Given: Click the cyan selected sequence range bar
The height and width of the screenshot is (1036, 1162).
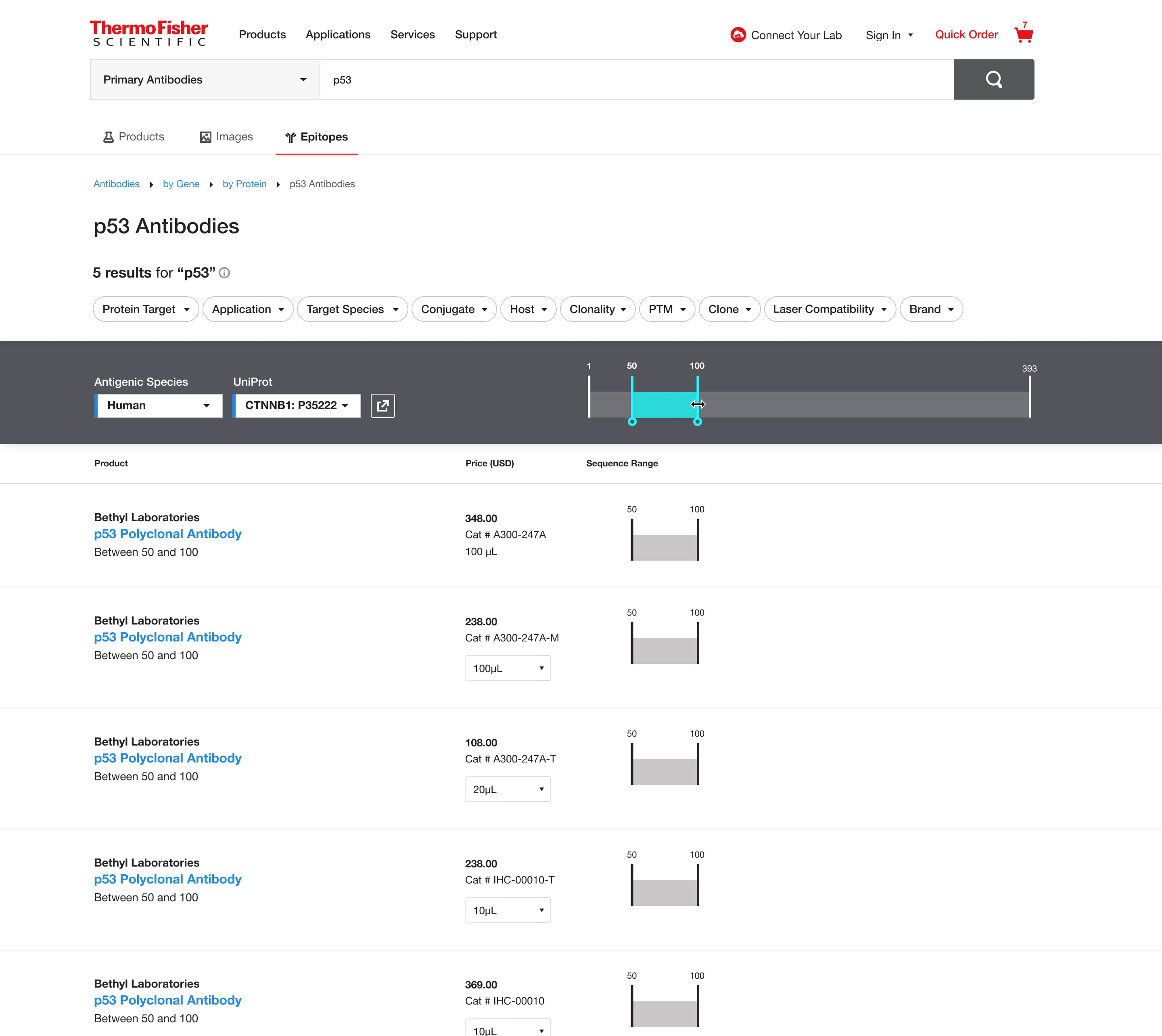Looking at the screenshot, I should click(665, 405).
